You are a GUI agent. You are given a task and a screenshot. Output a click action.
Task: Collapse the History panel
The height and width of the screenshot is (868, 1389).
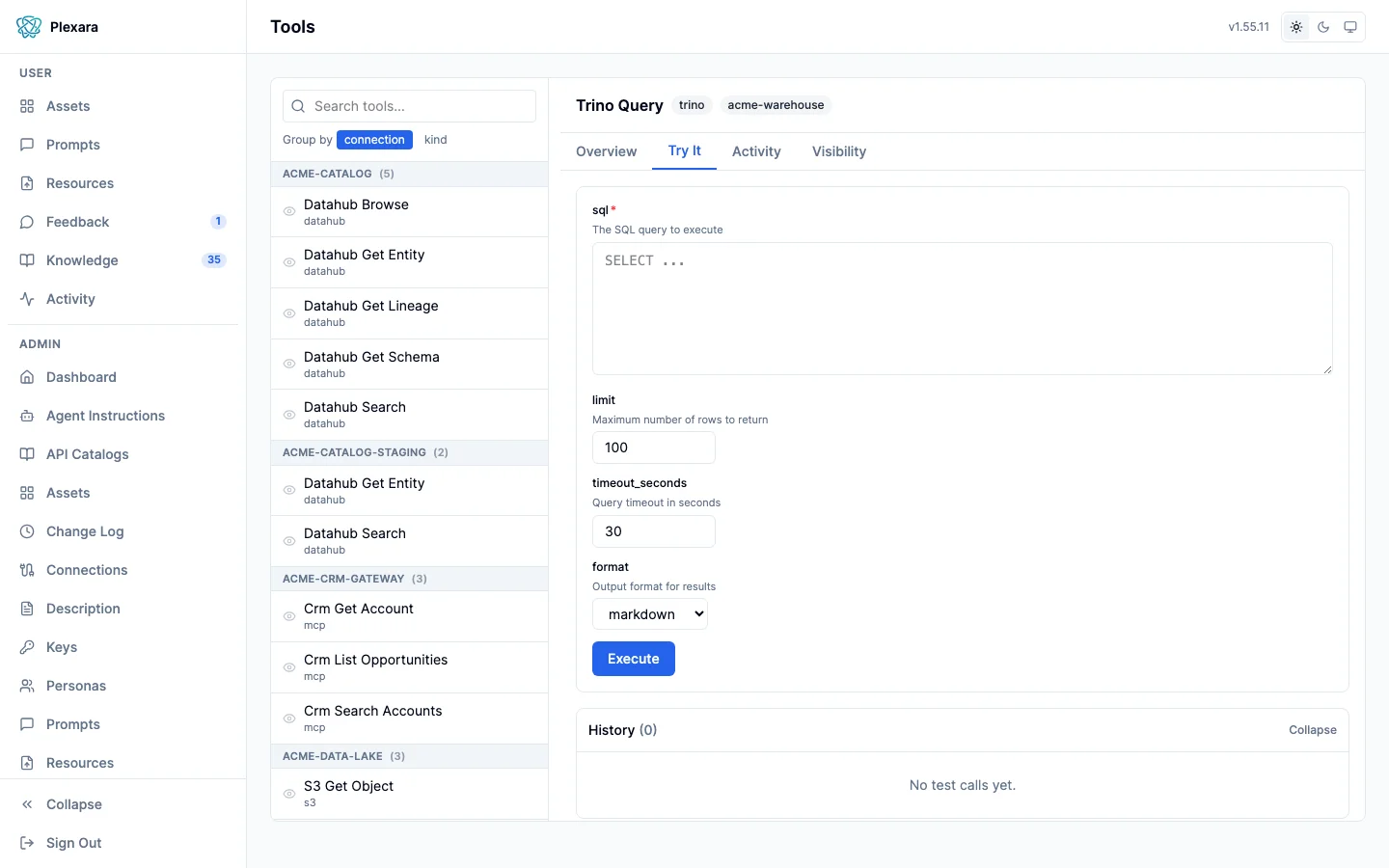tap(1312, 730)
